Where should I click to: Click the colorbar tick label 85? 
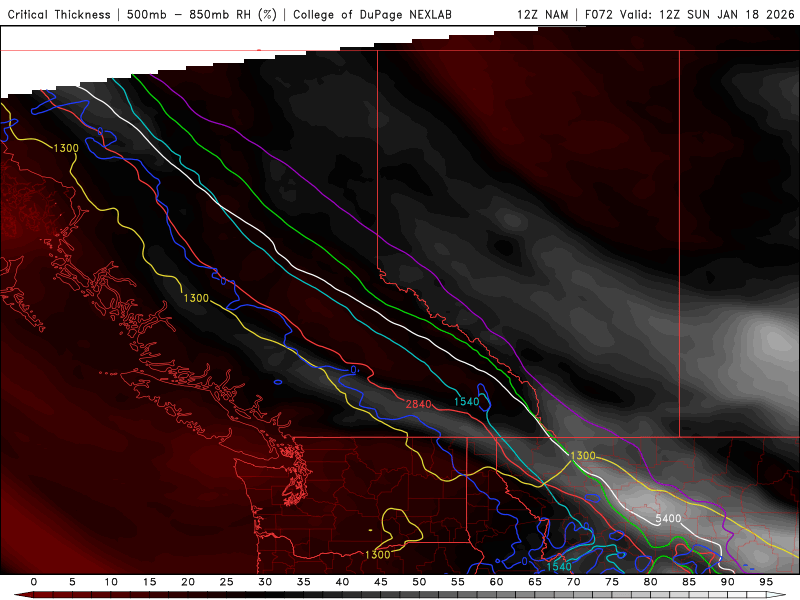point(689,582)
